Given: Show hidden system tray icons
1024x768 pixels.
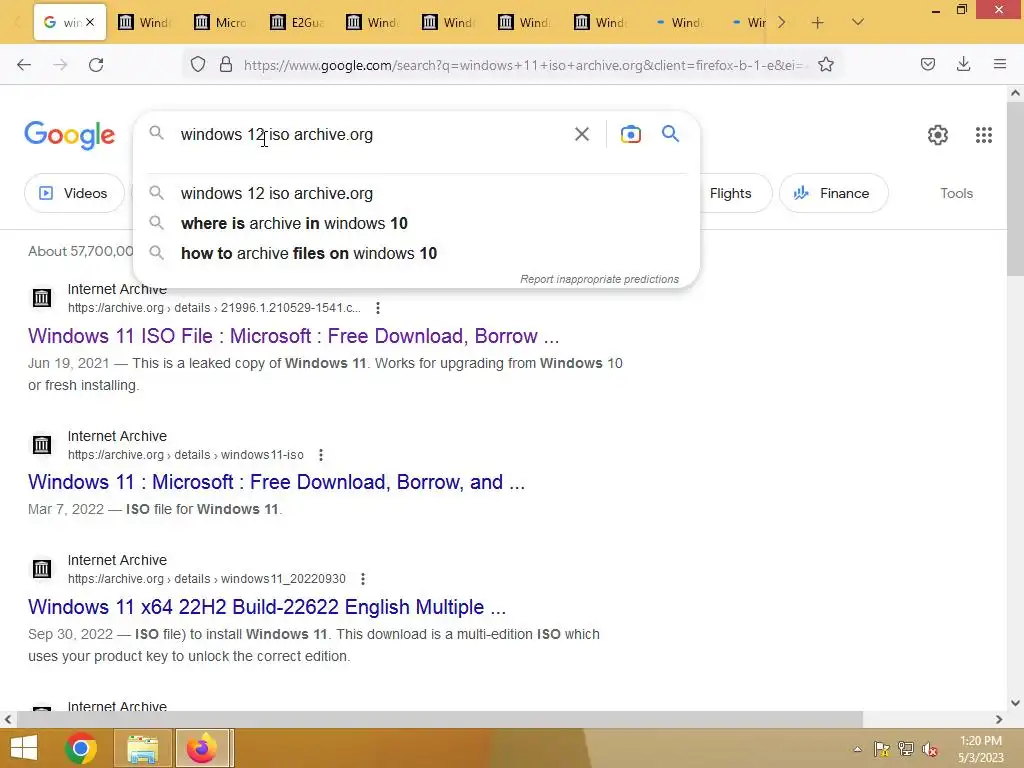Looking at the screenshot, I should pos(857,750).
